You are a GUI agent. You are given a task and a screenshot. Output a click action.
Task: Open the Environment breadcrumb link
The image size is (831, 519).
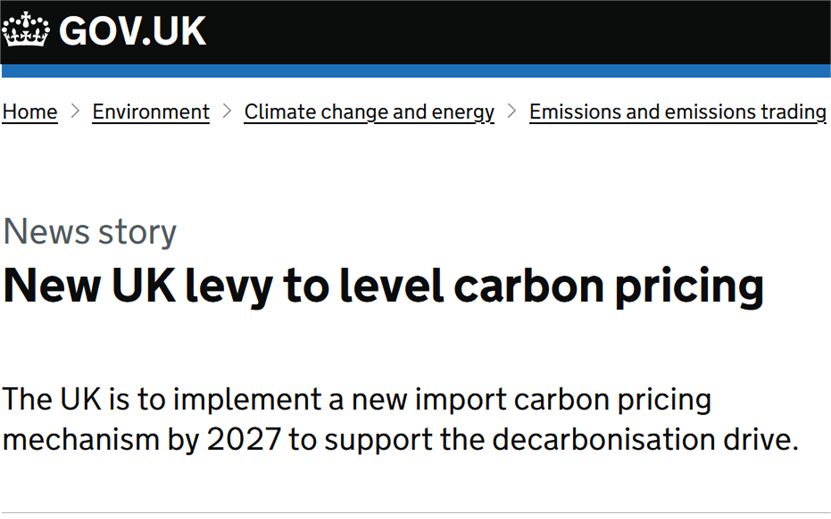click(x=151, y=112)
